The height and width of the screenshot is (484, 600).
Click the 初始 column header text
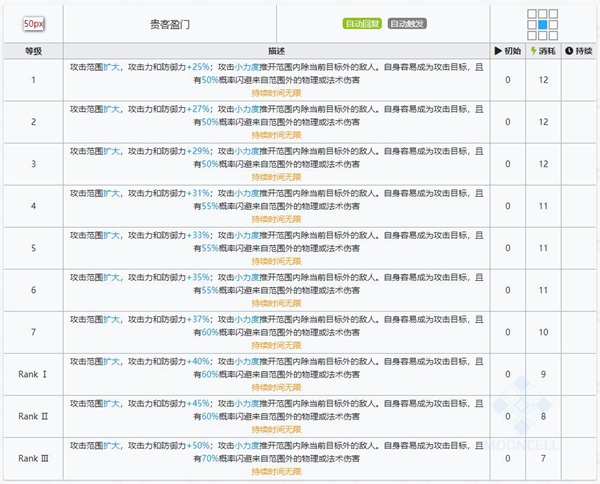pos(512,51)
